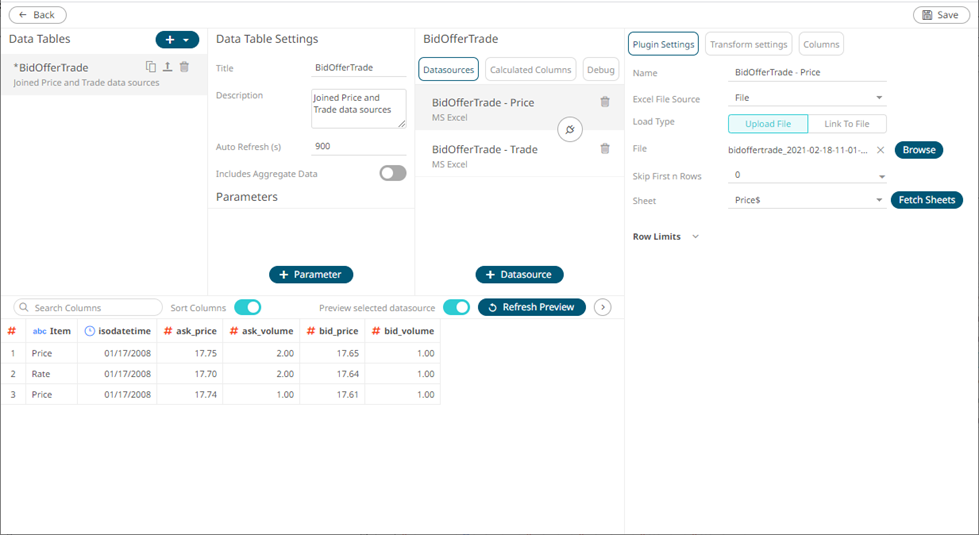Viewport: 979px width, 535px height.
Task: Open the Sheet dropdown showing Price$
Action: [x=808, y=200]
